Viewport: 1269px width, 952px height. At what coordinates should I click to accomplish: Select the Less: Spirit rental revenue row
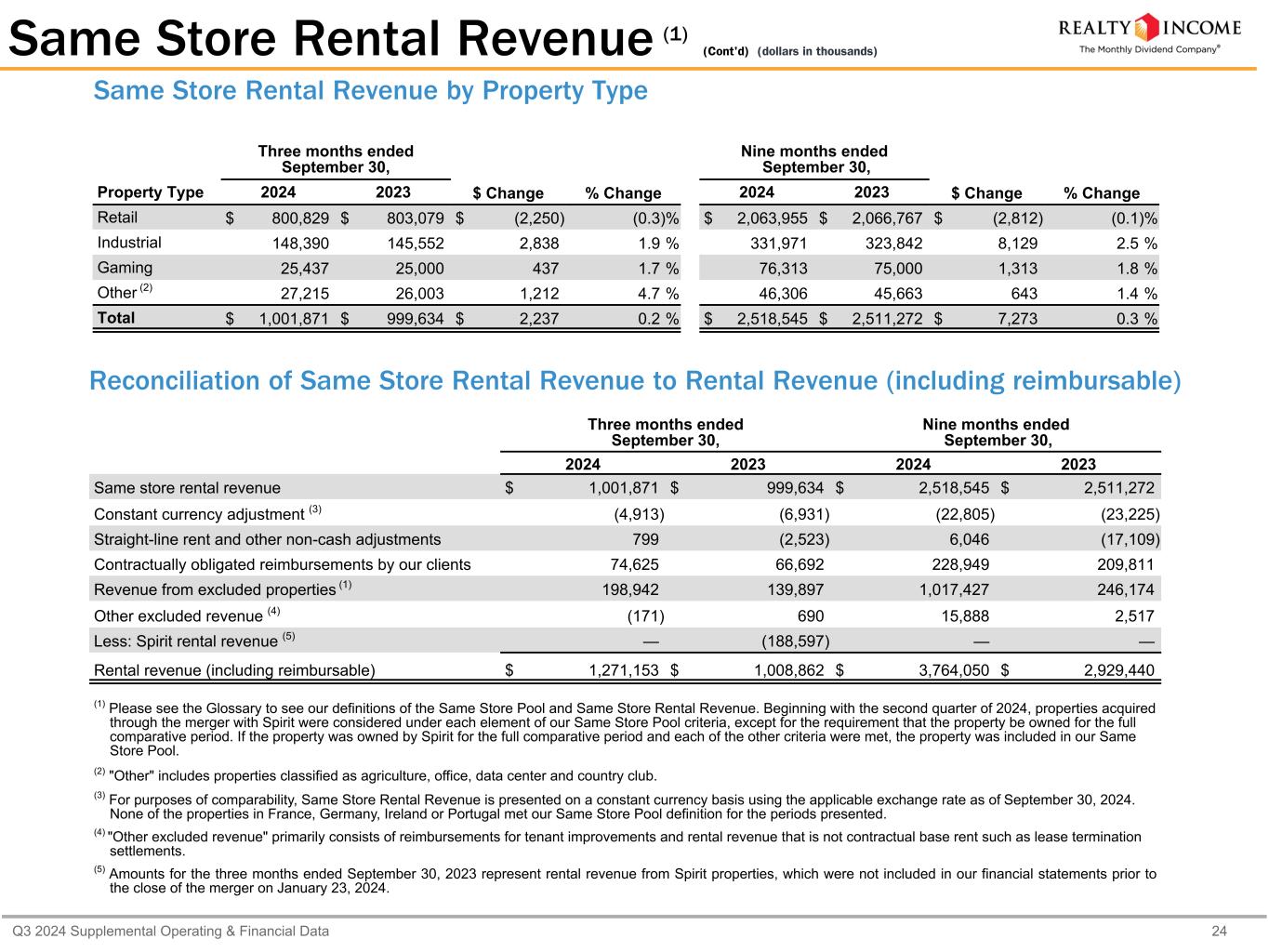coord(186,641)
